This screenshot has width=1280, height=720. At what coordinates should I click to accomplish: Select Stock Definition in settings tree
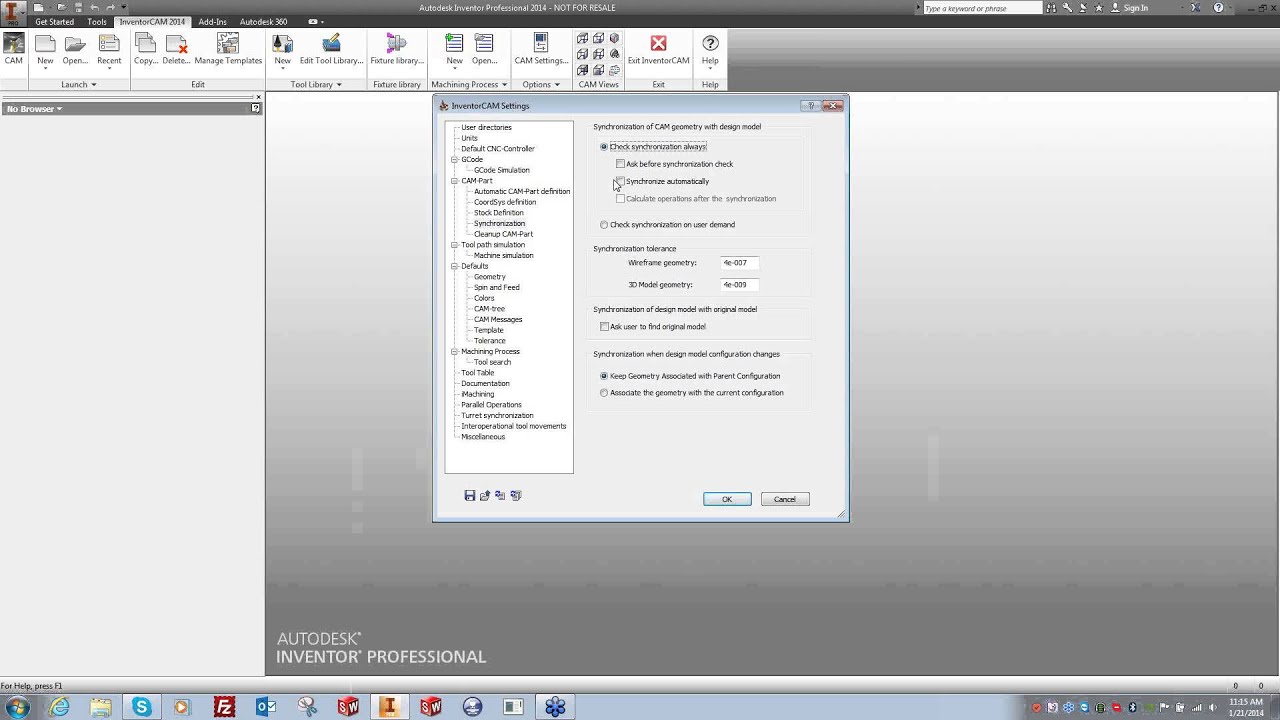[x=499, y=213]
